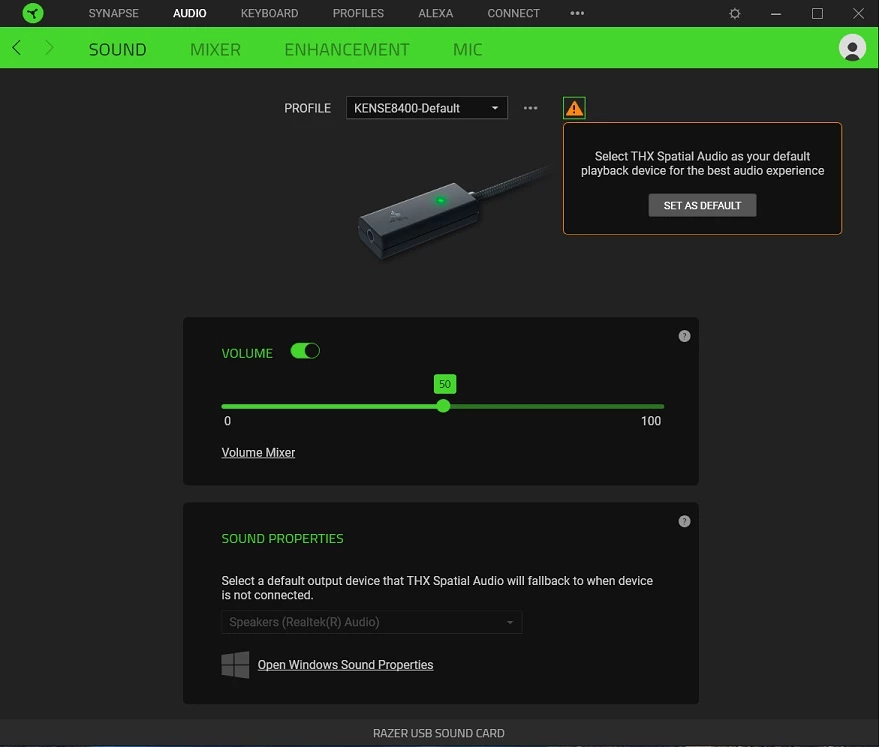
Task: Expand the KENSE8400-Default profile dropdown
Action: [x=427, y=108]
